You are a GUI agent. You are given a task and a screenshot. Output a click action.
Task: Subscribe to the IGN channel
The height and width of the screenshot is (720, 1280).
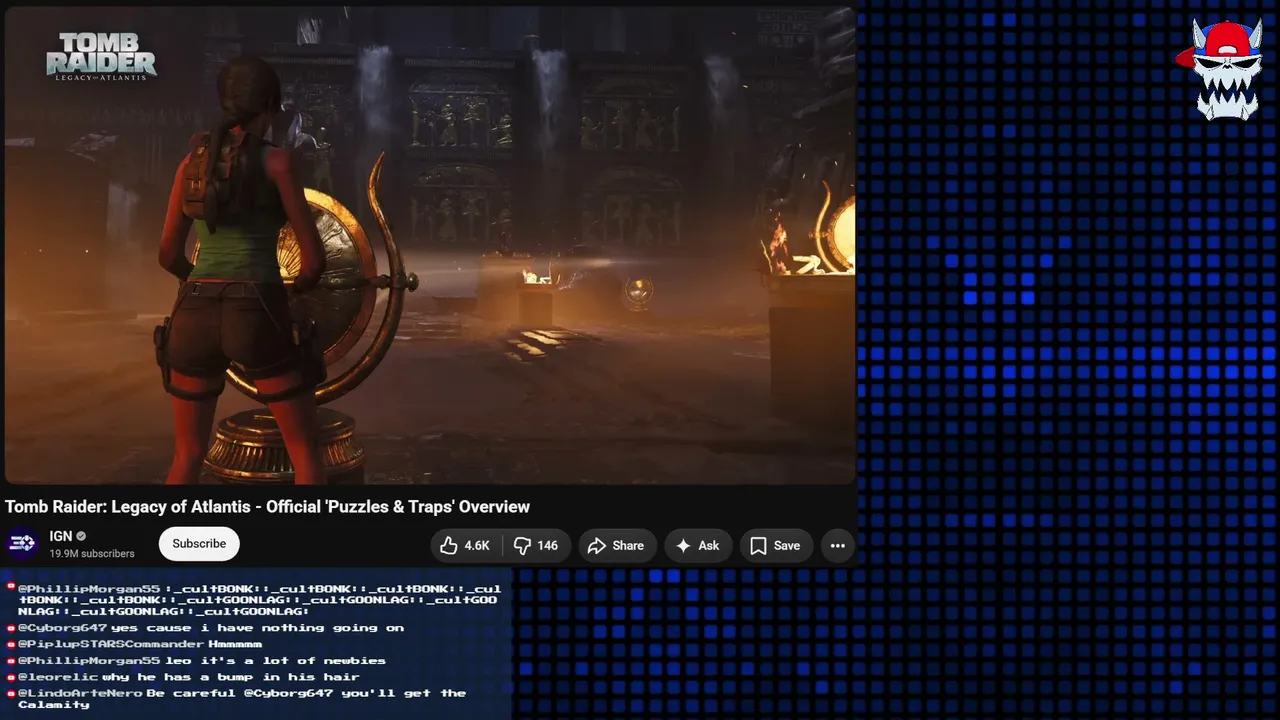(x=199, y=544)
